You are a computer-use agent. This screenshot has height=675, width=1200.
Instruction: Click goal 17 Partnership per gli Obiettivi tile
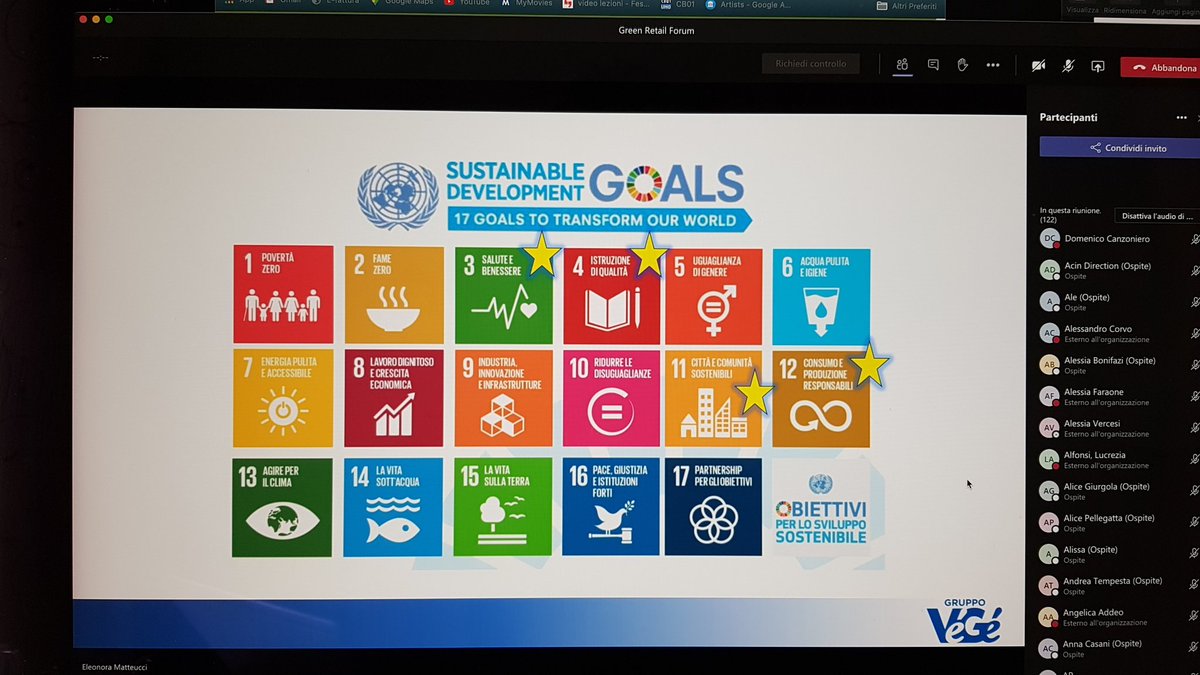pyautogui.click(x=713, y=506)
